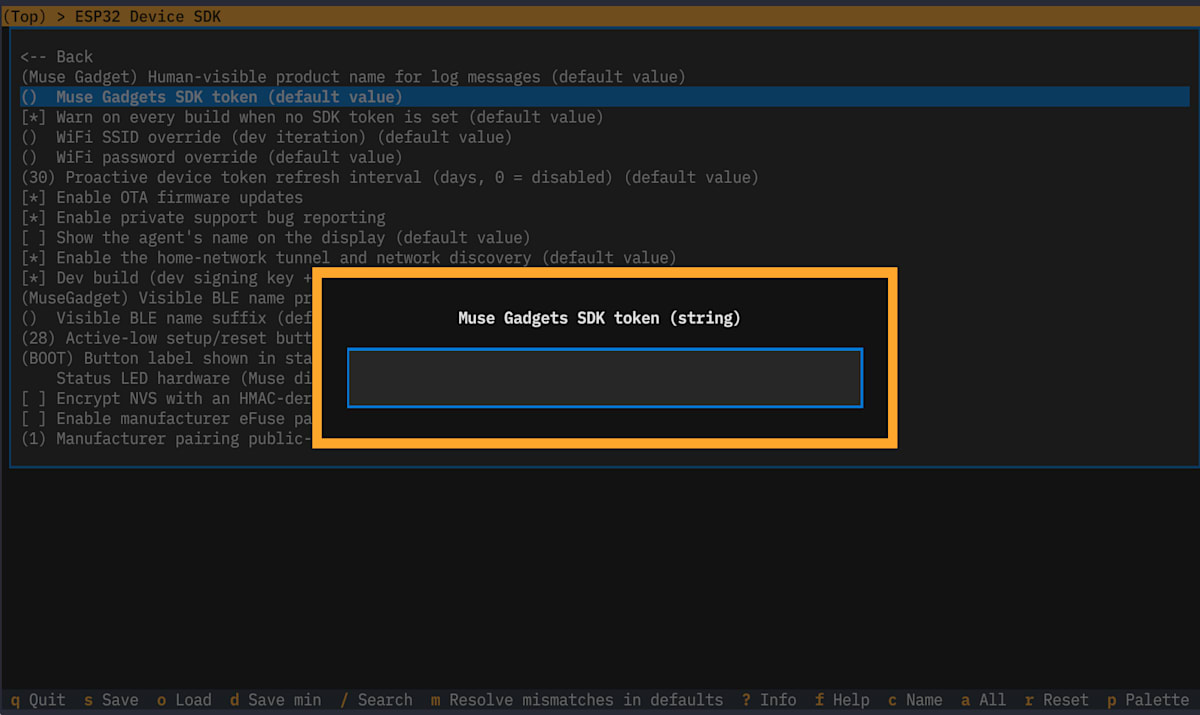This screenshot has height=715, width=1200.
Task: Choose Save min in the bottom bar
Action: pos(275,700)
